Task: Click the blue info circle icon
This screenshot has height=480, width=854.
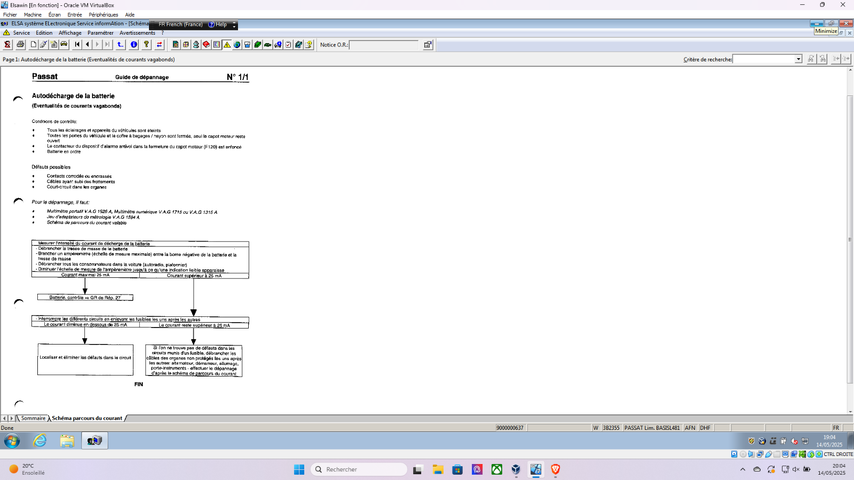Action: pyautogui.click(x=134, y=45)
